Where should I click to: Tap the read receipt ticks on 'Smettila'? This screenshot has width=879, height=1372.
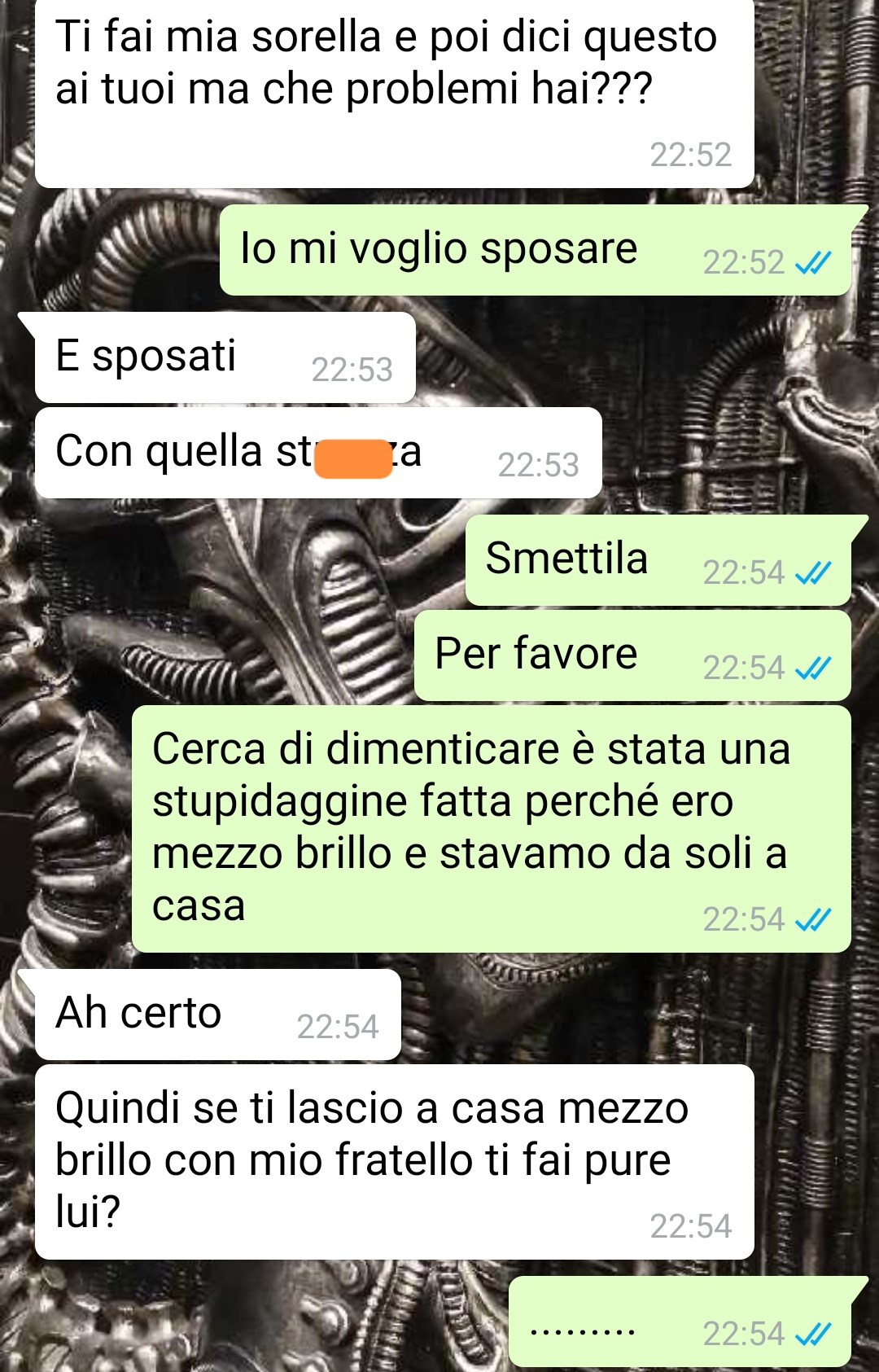click(812, 573)
